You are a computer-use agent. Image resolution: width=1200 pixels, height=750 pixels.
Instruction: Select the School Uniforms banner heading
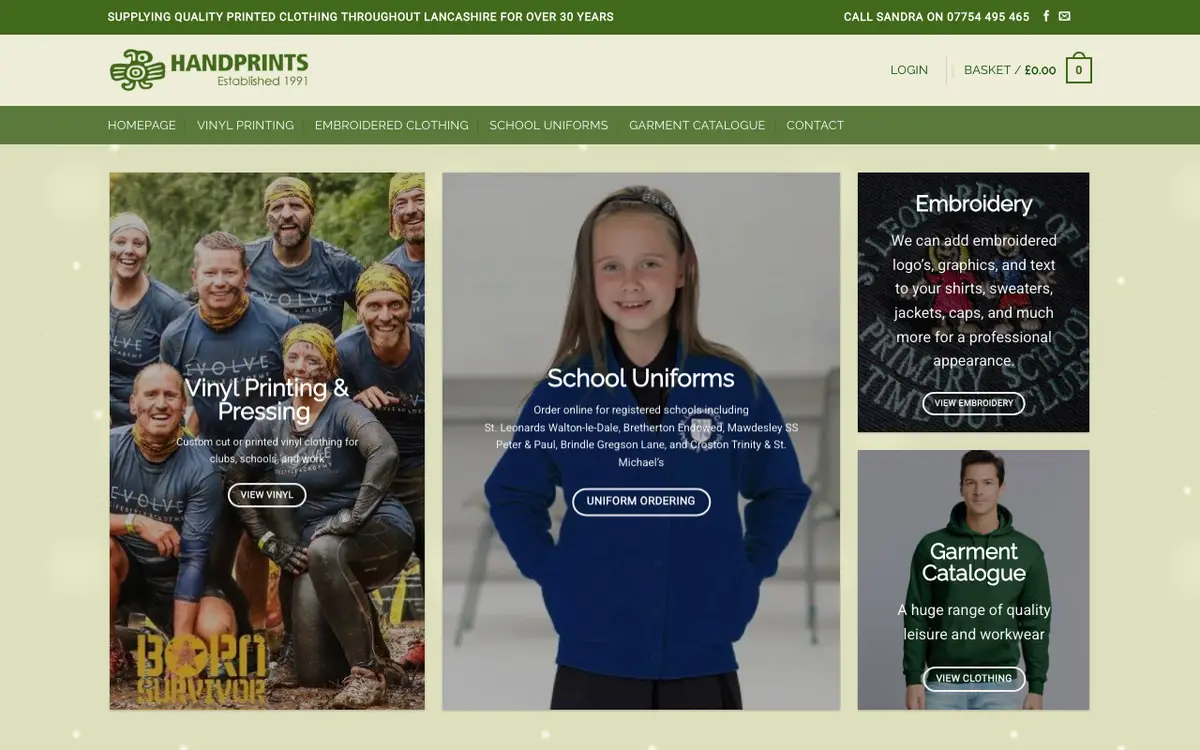641,378
